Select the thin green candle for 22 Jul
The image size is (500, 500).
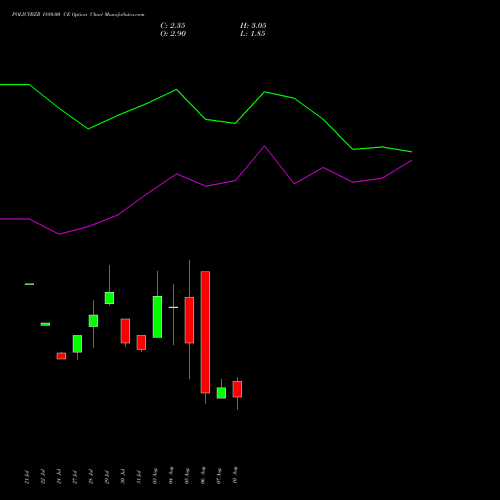tap(45, 324)
